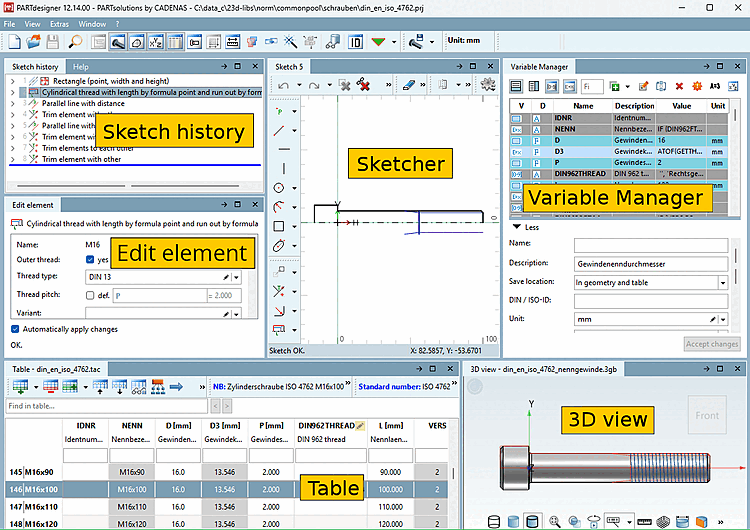Screen dimensions: 750x530
Task: Create a new project with the New file icon
Action: (14, 42)
